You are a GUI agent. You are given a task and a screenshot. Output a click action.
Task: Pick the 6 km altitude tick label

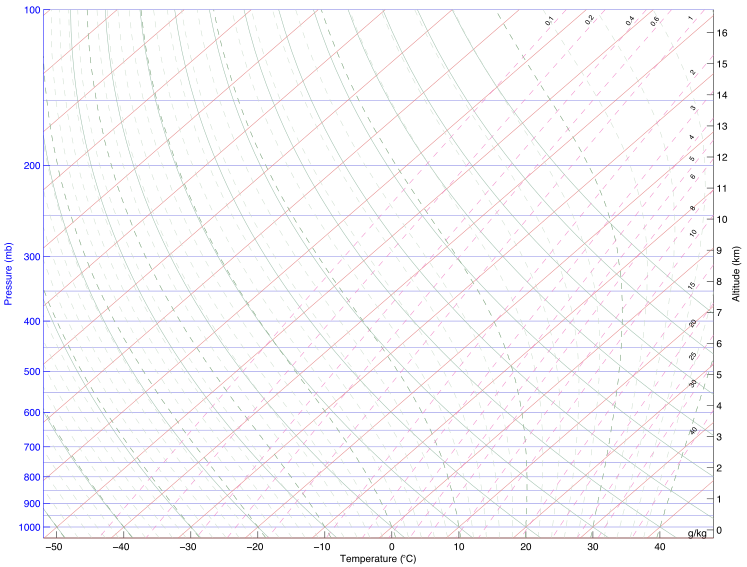(719, 344)
